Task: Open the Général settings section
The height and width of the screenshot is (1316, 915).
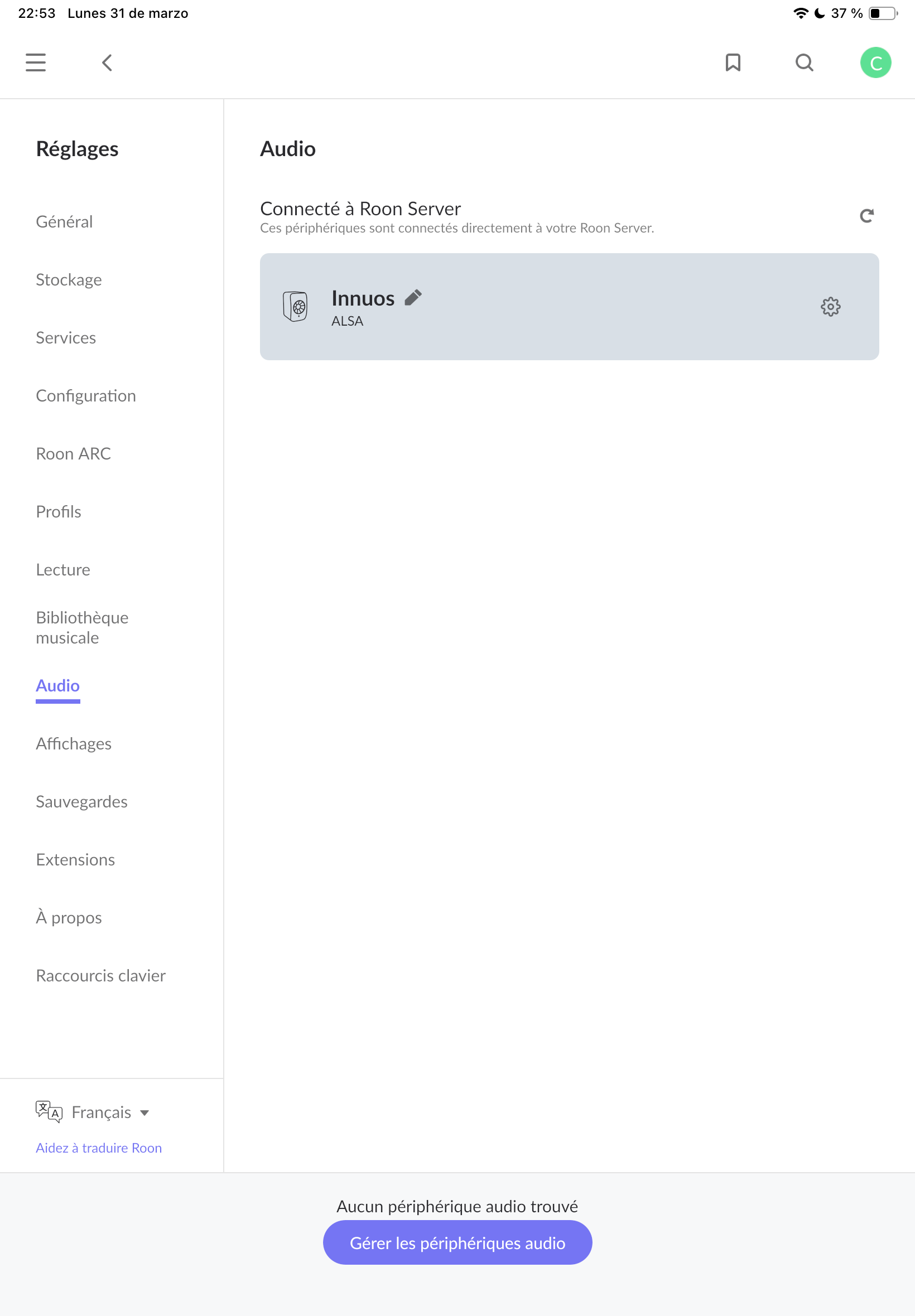Action: point(64,222)
